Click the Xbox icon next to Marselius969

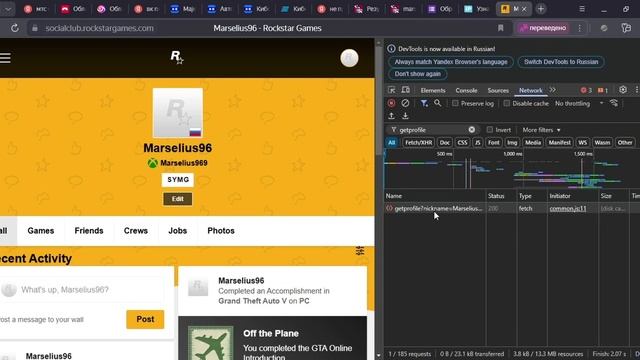tap(153, 163)
